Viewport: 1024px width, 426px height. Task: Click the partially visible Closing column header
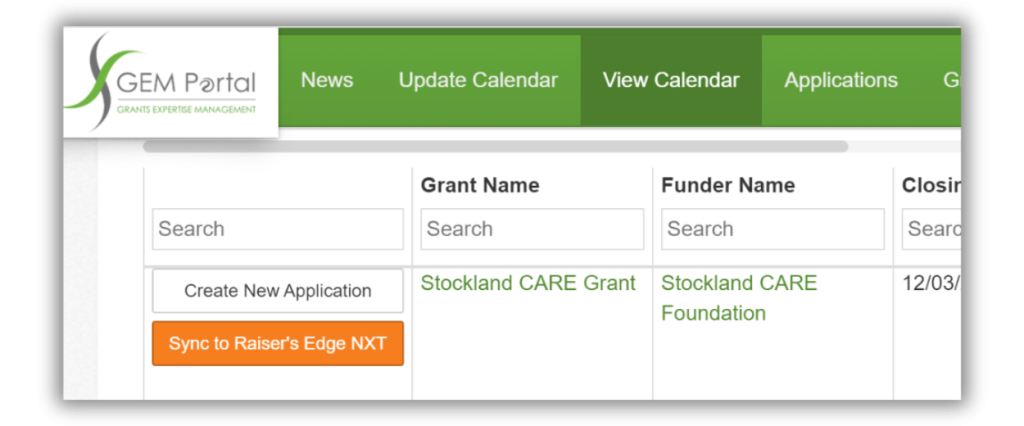click(931, 185)
